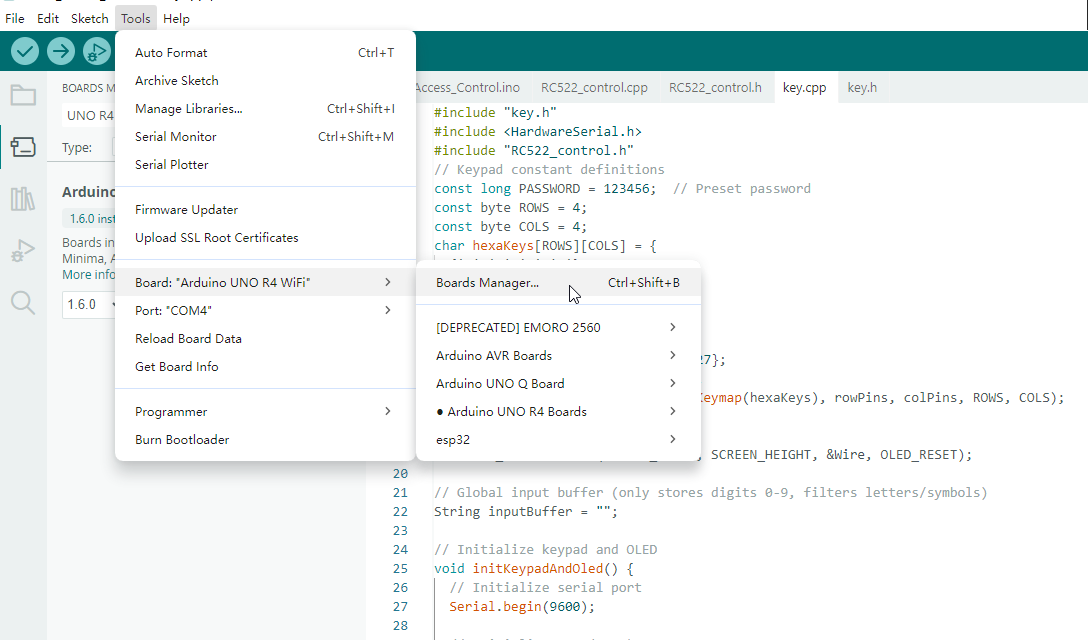
Task: Launch Serial Monitor from Tools menu
Action: point(265,137)
